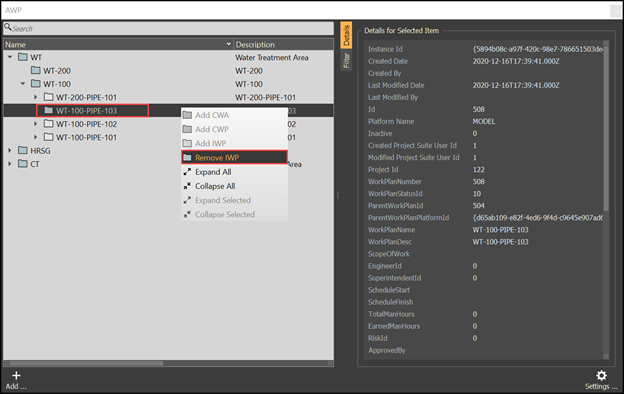Switch to the Details side tab
The image size is (624, 394).
[346, 35]
